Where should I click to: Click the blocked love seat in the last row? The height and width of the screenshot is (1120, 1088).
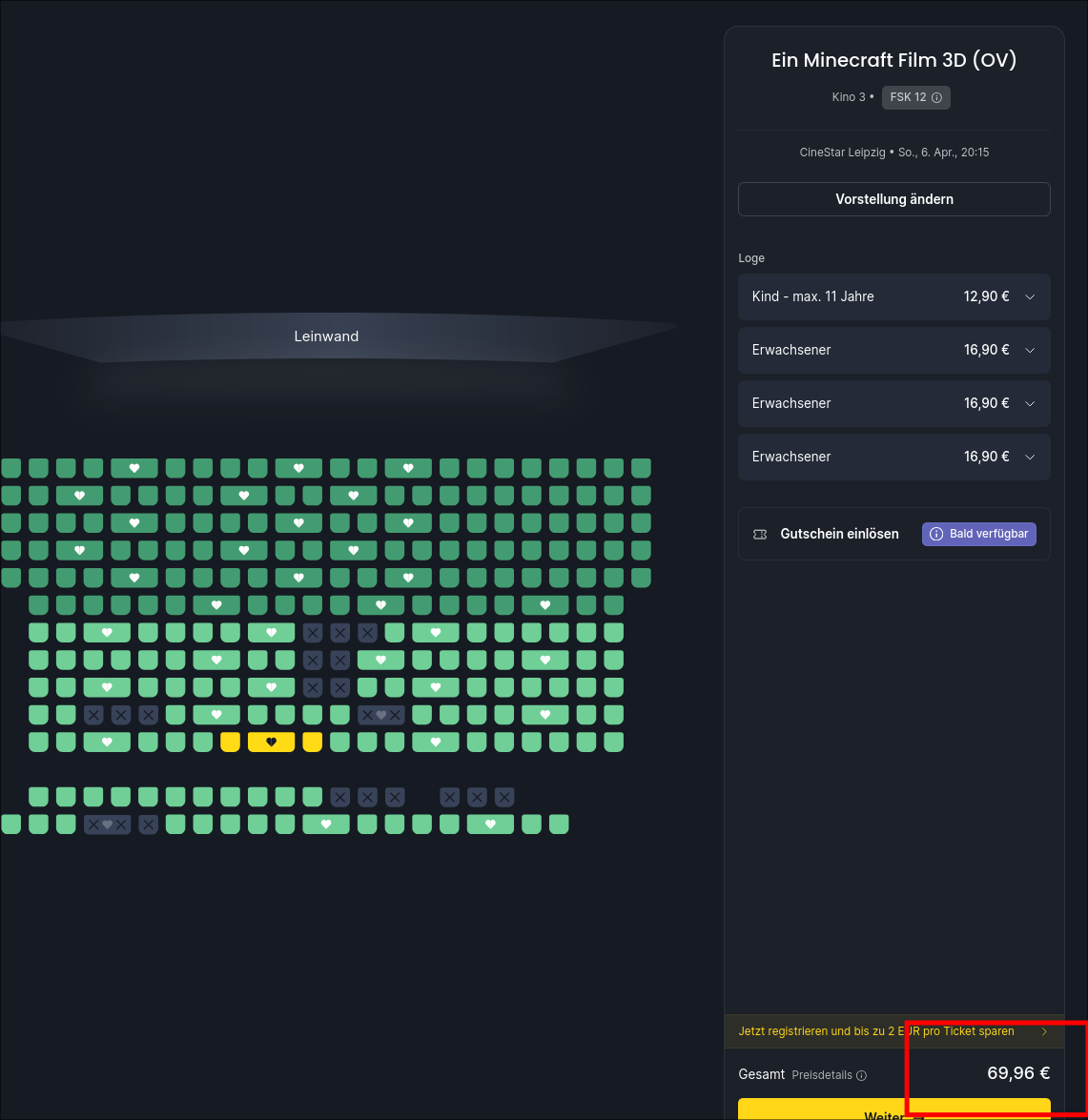click(x=107, y=825)
